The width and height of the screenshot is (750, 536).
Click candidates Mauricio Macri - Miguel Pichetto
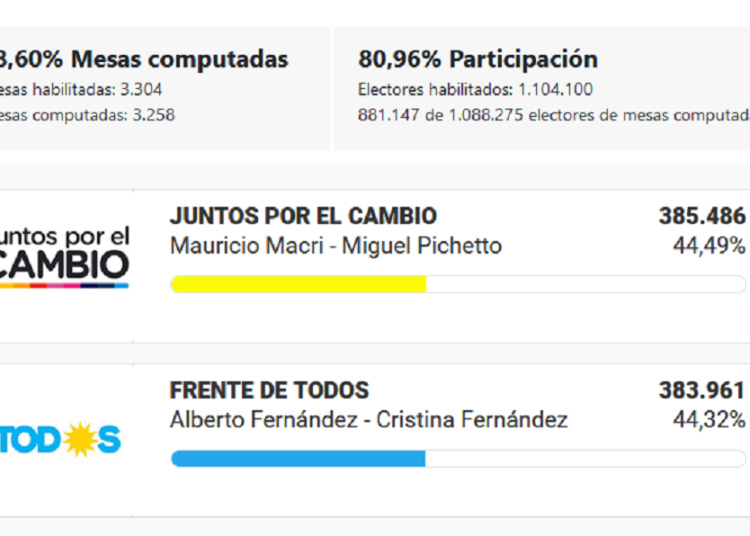(336, 246)
